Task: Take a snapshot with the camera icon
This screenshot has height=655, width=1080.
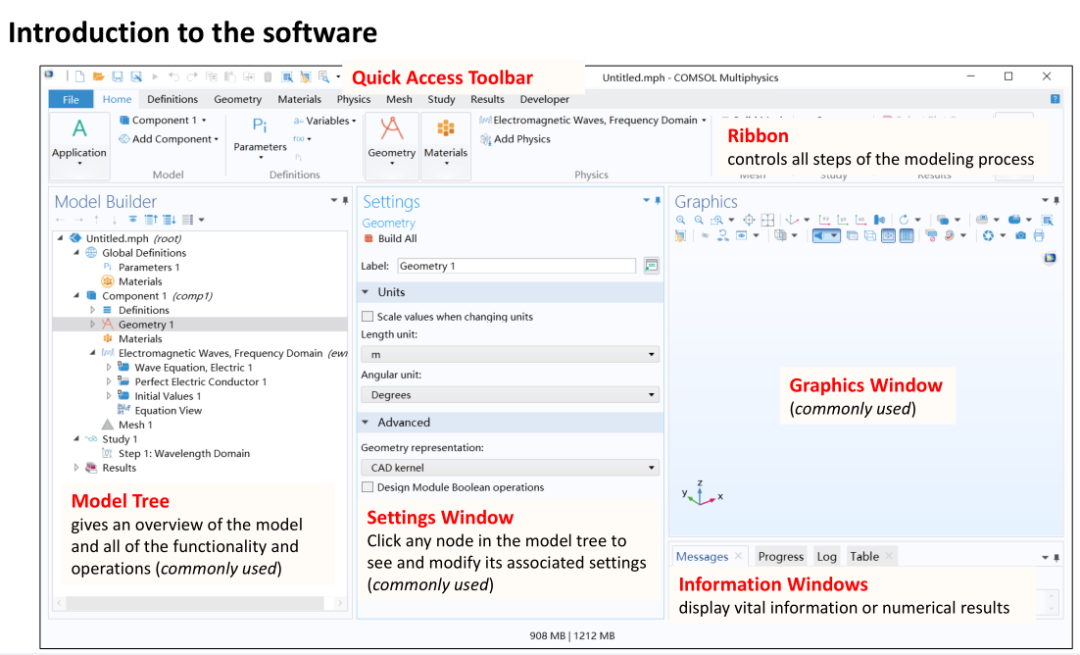Action: (1021, 235)
